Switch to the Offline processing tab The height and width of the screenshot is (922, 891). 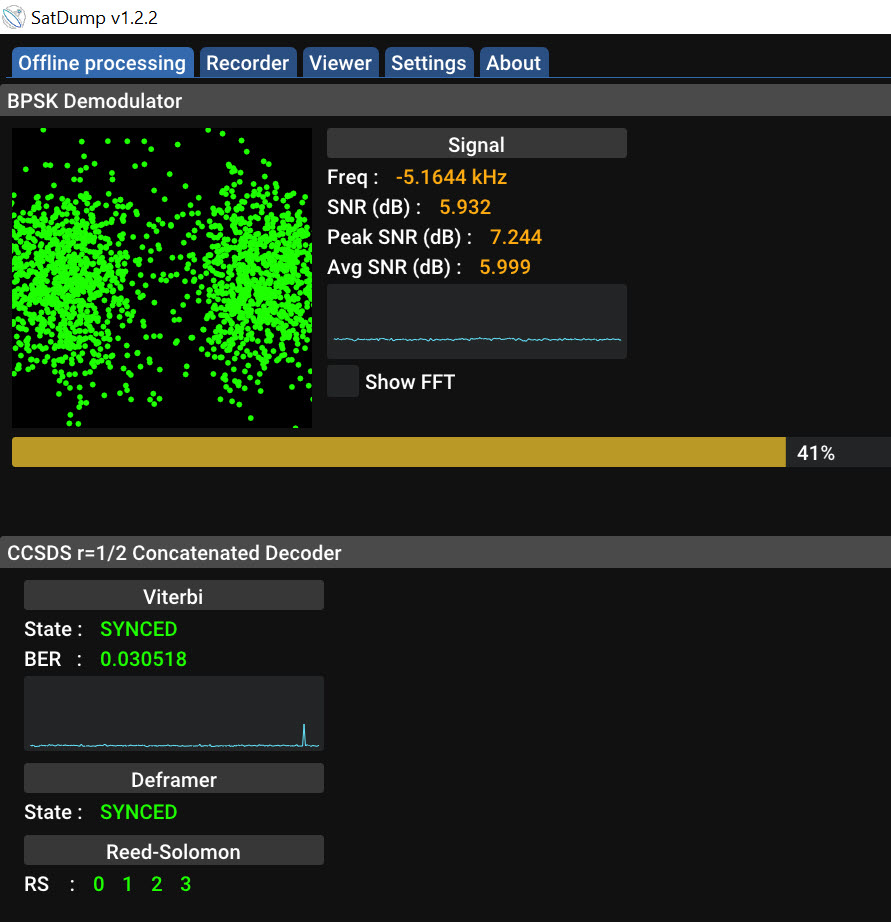(102, 63)
